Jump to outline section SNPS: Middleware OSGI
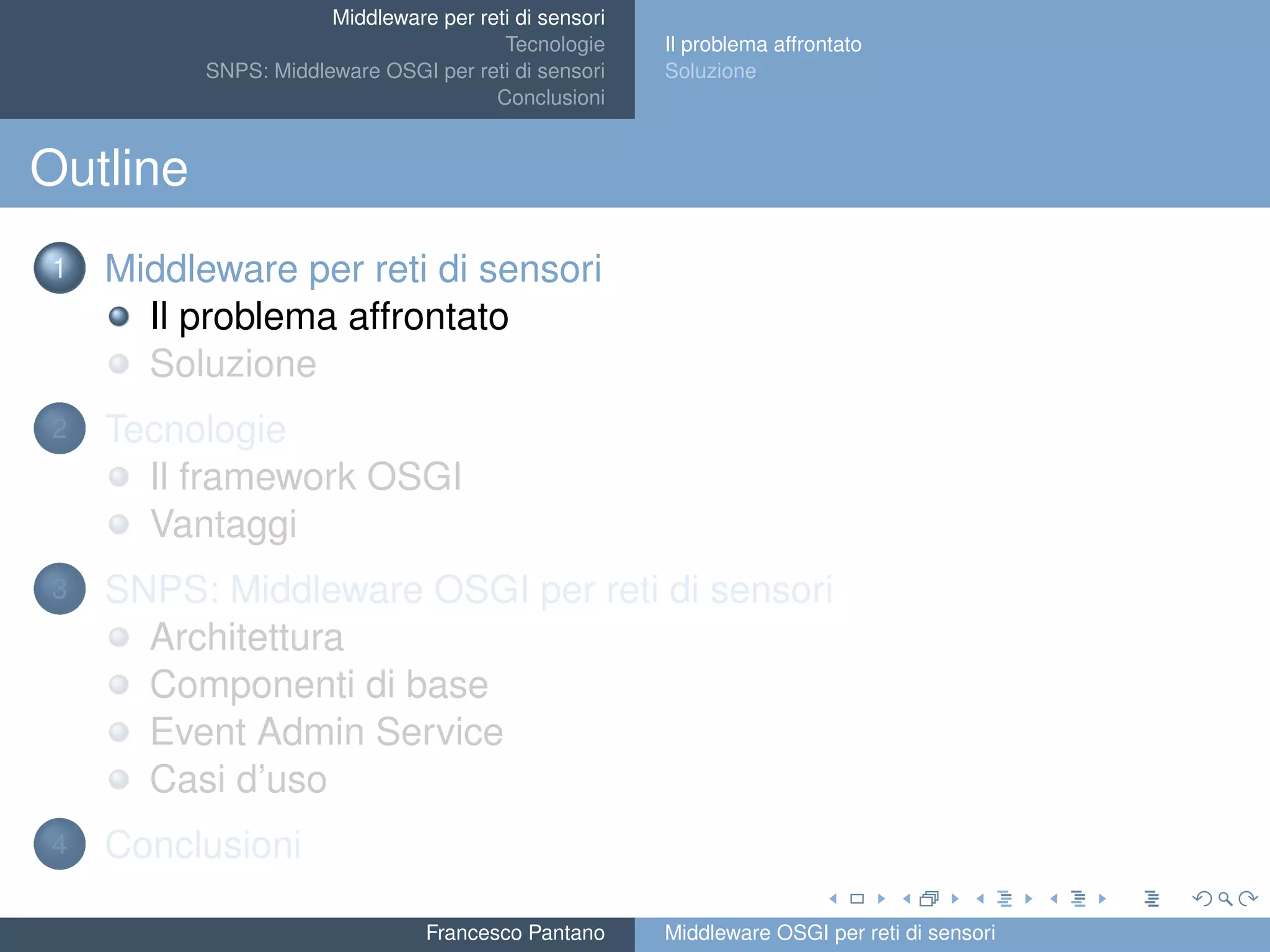Image resolution: width=1270 pixels, height=952 pixels. [x=469, y=589]
